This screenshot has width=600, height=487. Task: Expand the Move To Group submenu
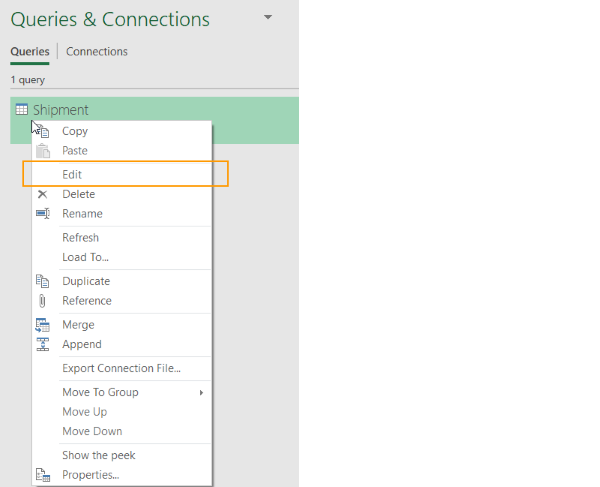[x=201, y=393]
